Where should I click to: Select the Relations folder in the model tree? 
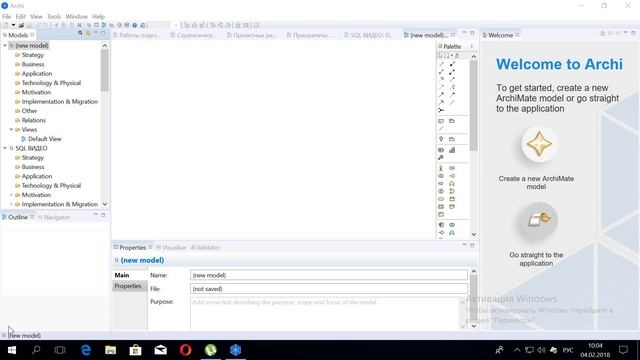pyautogui.click(x=33, y=120)
